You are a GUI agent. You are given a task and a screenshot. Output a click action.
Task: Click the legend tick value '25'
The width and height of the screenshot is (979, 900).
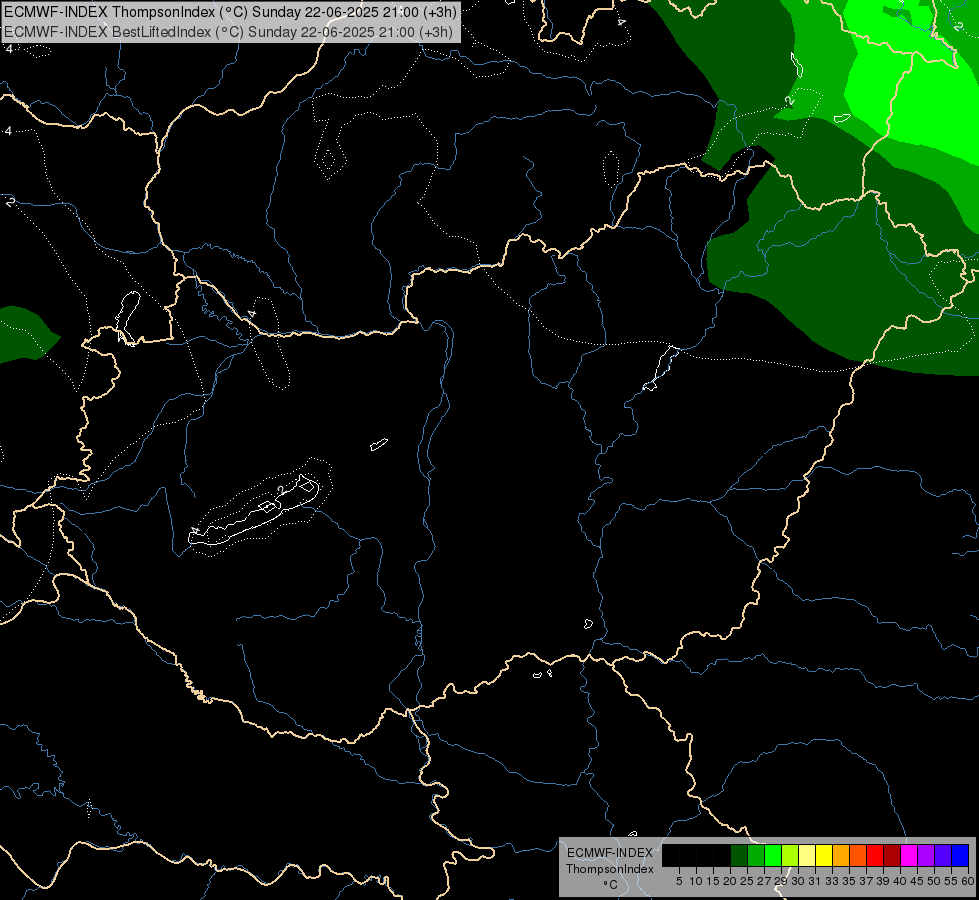click(747, 881)
